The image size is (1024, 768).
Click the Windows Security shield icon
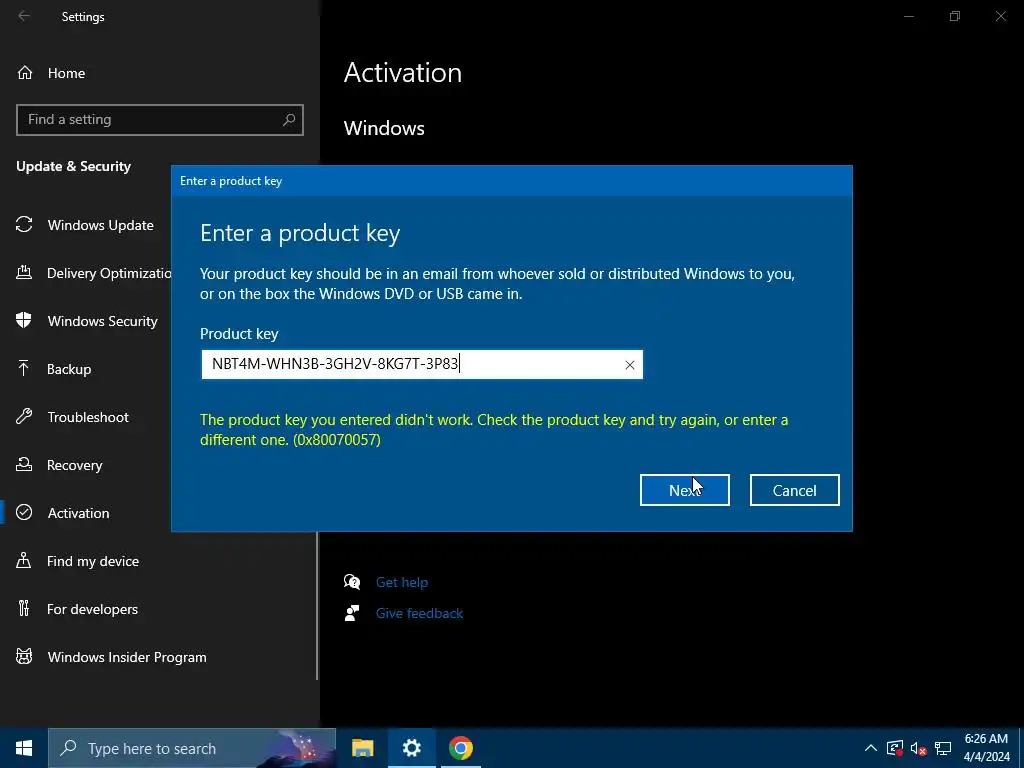[24, 321]
